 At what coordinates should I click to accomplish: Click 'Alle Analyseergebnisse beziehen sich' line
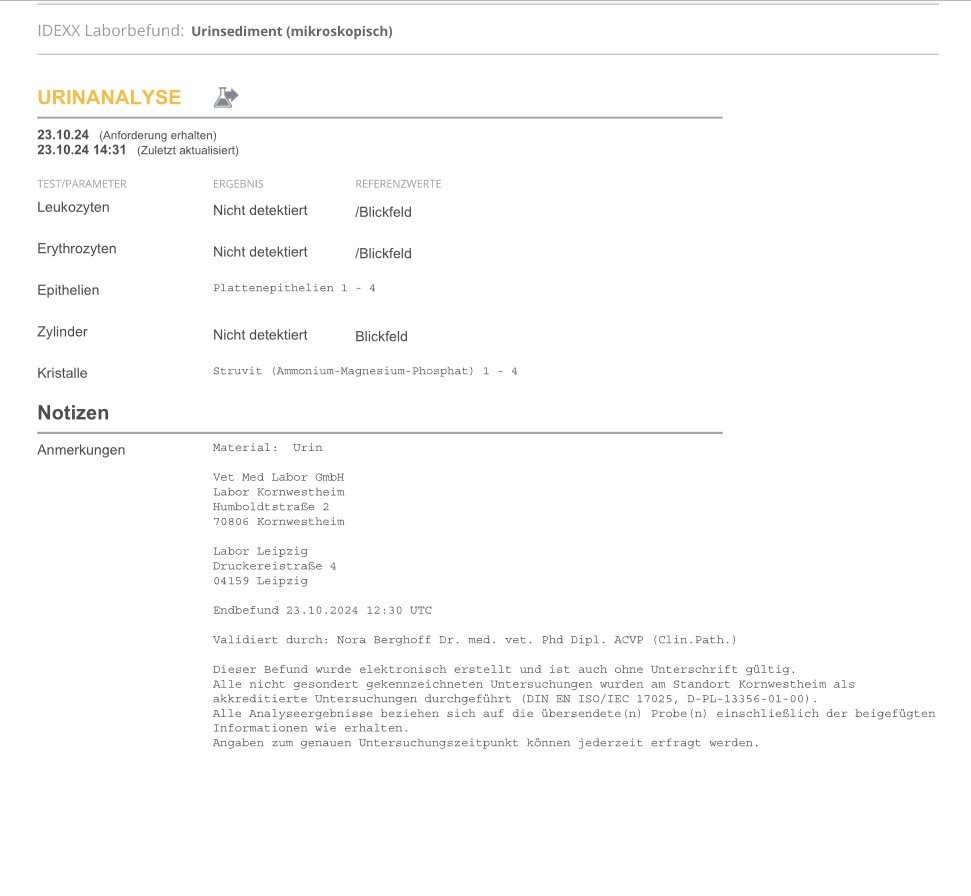[574, 714]
